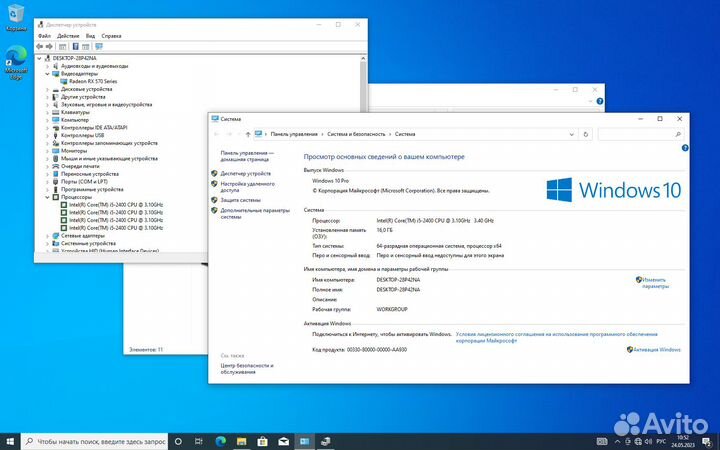Viewport: 720px width, 450px height.
Task: Click Система и безопасность in the breadcrumb
Action: pos(356,134)
